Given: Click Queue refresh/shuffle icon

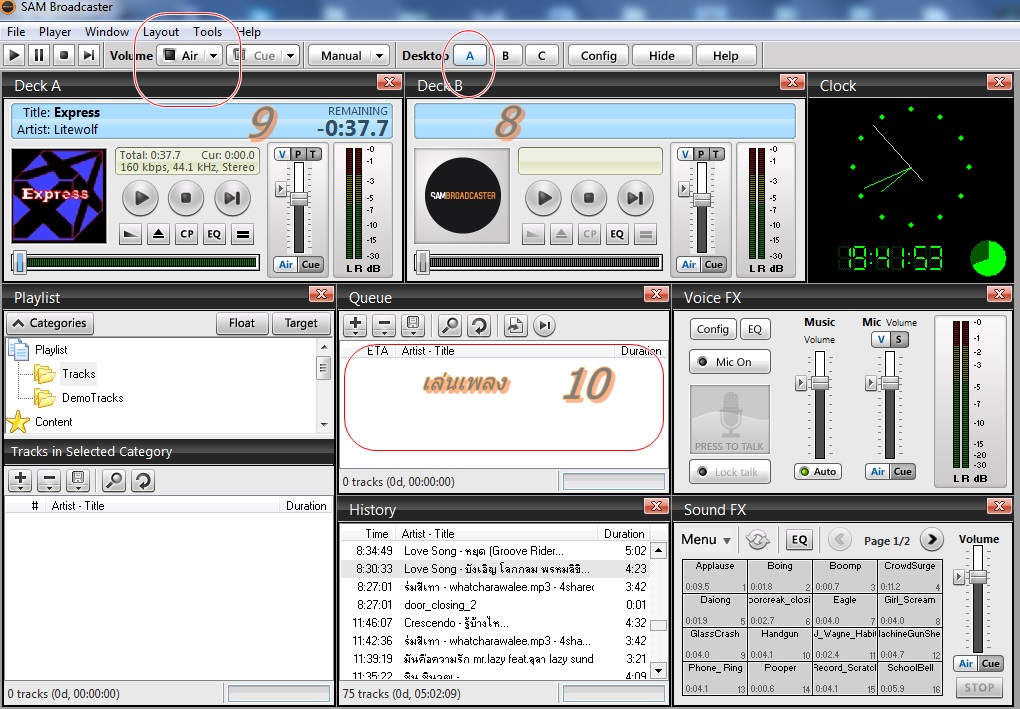Looking at the screenshot, I should coord(479,325).
